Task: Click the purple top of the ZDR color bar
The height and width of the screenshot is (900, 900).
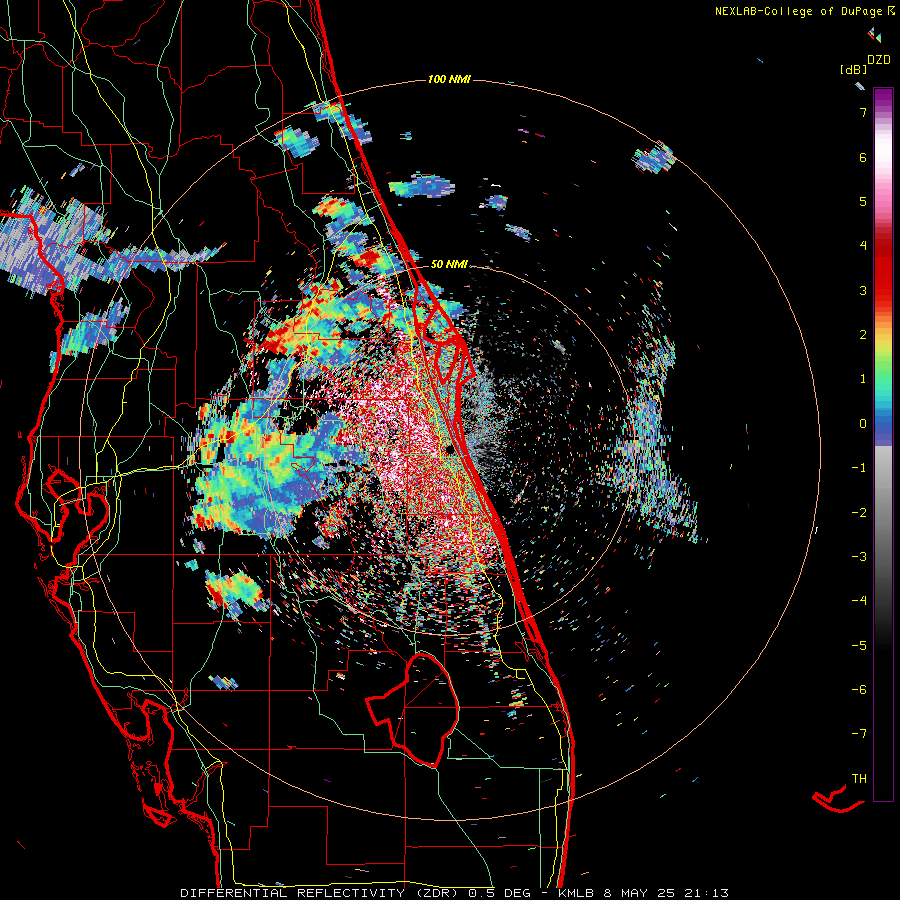Action: click(x=883, y=98)
